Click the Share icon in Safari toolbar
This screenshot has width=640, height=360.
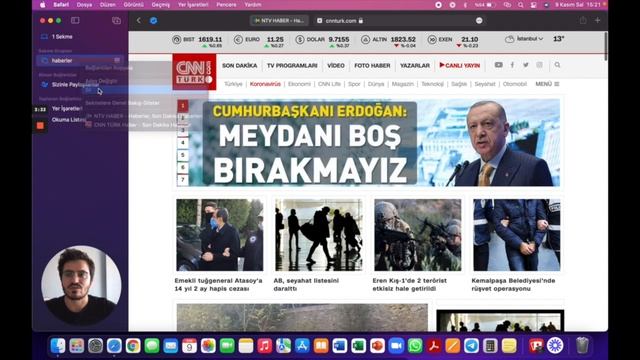(583, 20)
